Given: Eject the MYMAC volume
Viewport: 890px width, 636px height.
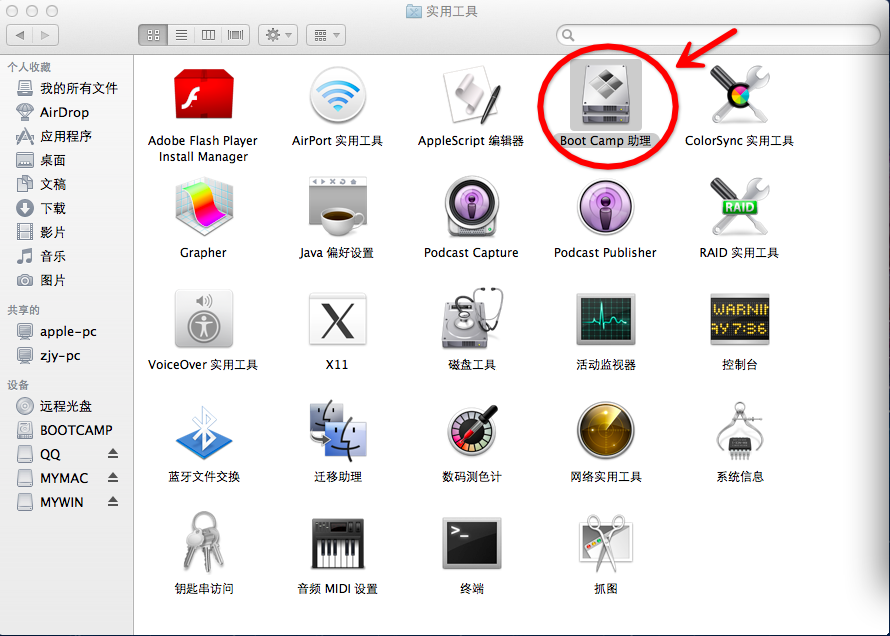Looking at the screenshot, I should [113, 478].
